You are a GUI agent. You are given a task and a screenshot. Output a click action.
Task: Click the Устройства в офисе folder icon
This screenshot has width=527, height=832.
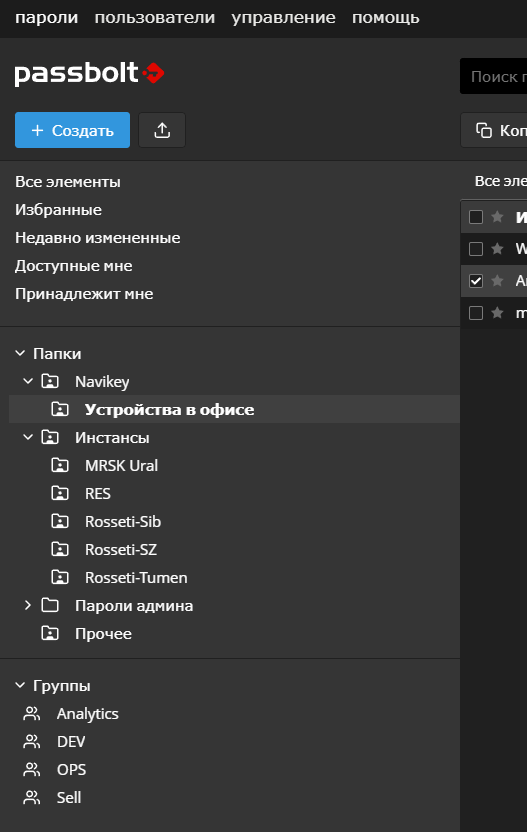pyautogui.click(x=60, y=409)
